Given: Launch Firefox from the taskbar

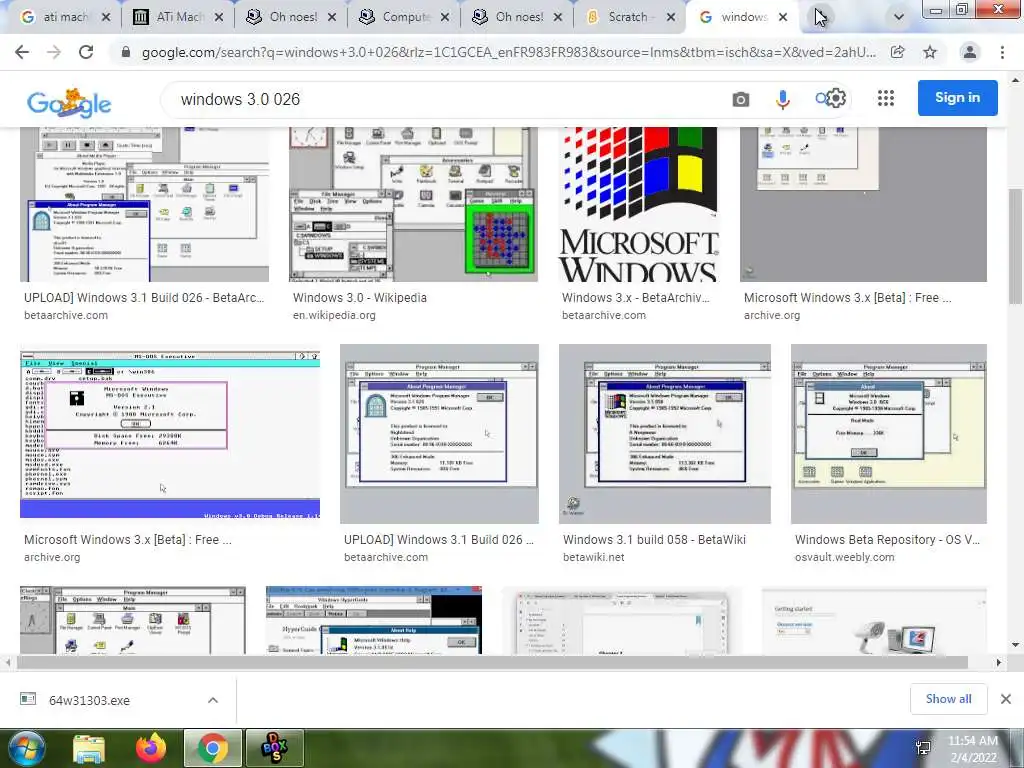Looking at the screenshot, I should (x=151, y=748).
